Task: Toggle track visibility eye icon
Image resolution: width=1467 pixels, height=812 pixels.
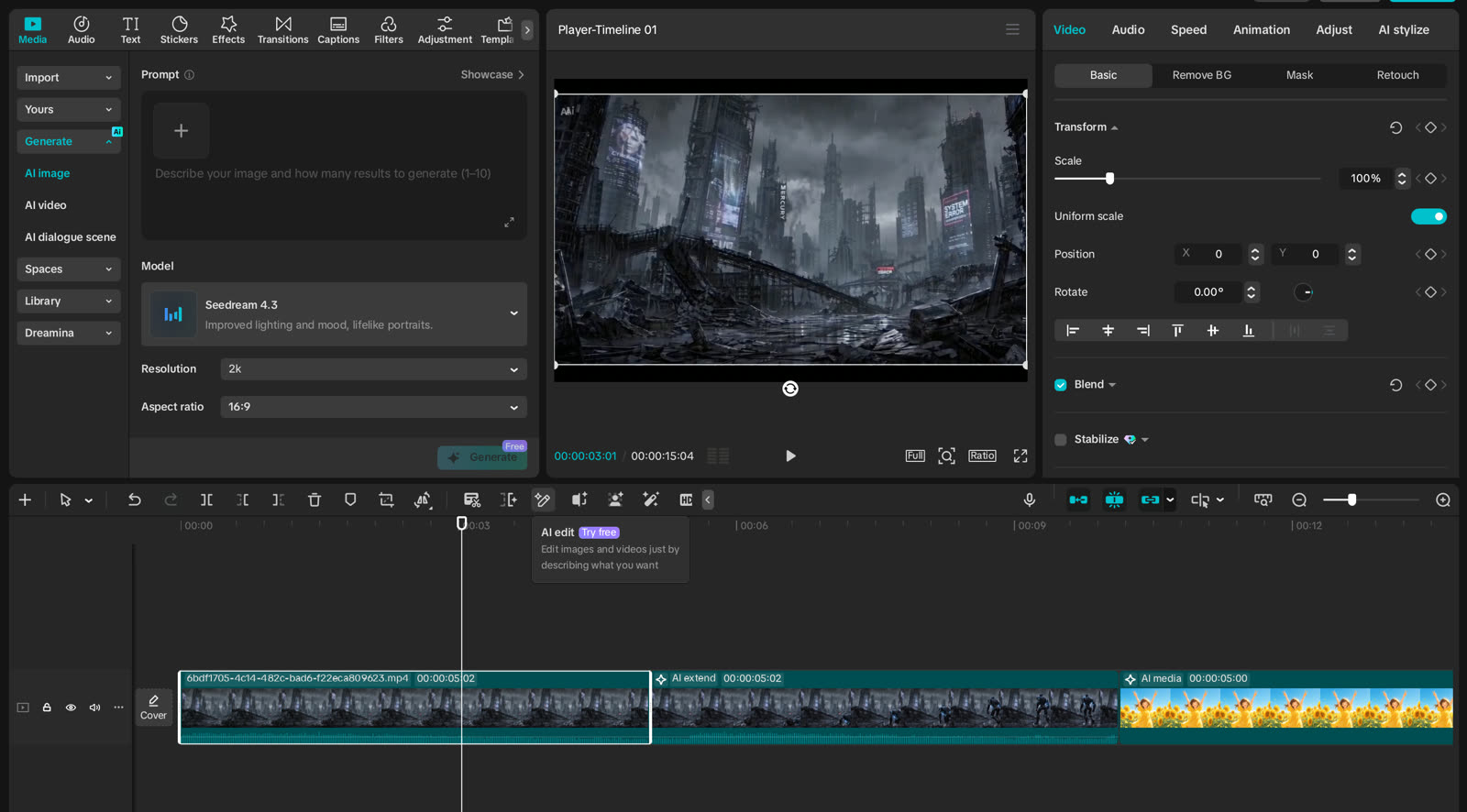Action: click(x=71, y=708)
